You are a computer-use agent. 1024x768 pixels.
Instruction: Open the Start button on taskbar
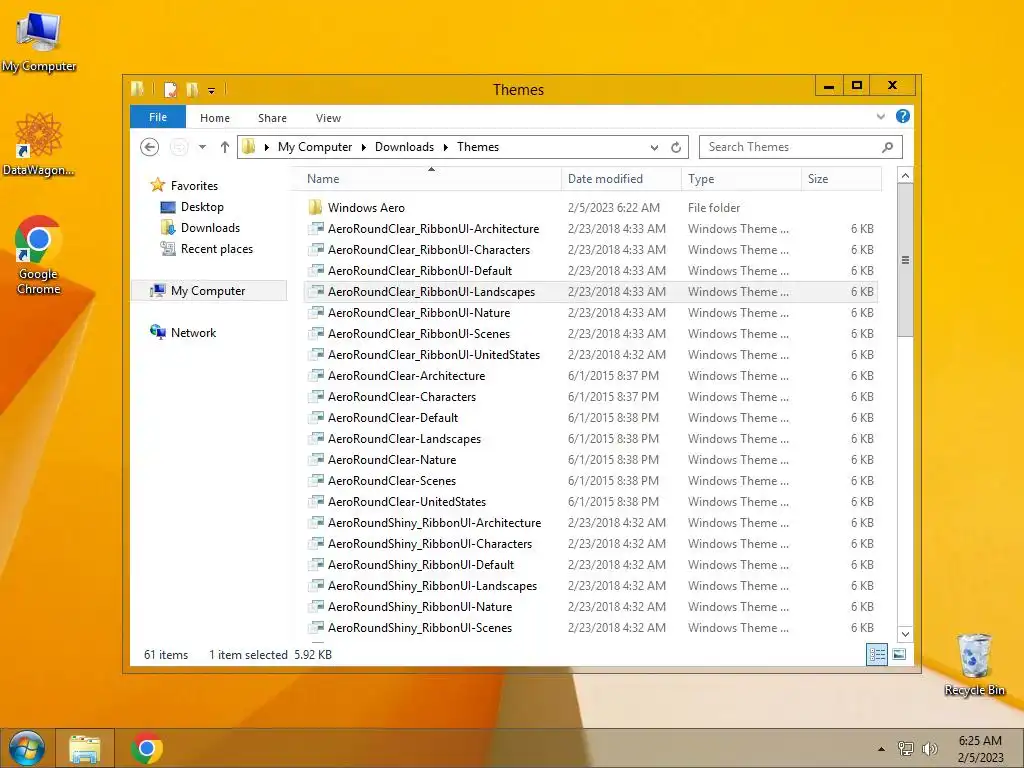27,748
